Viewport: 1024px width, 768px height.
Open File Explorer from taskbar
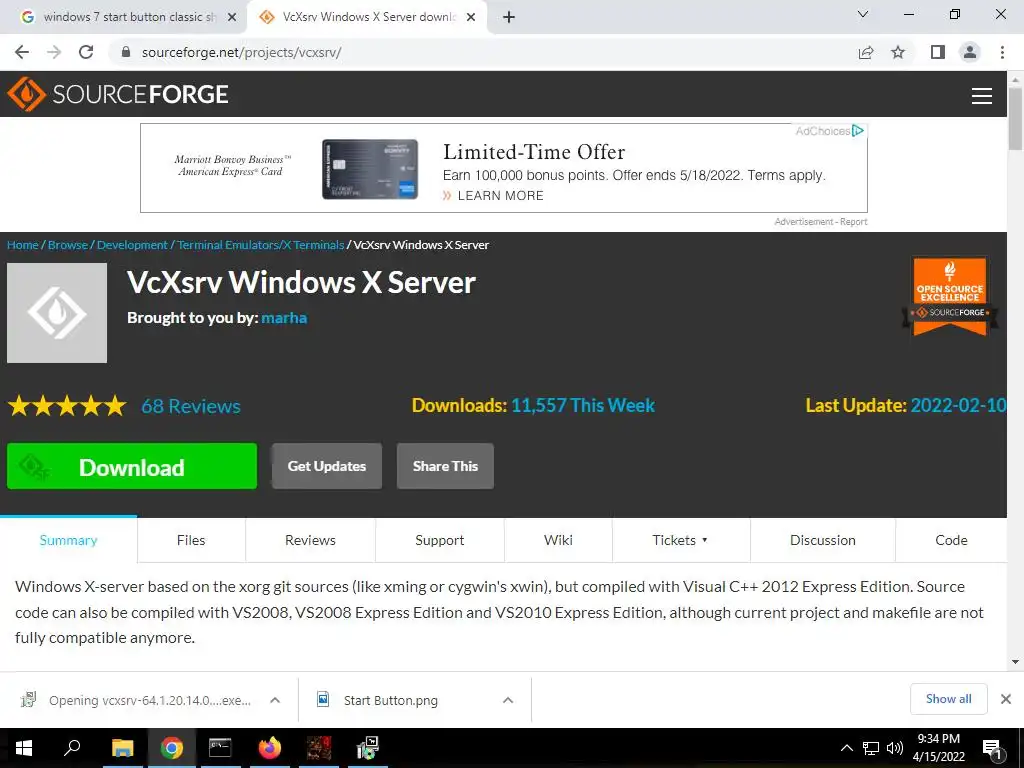click(122, 748)
